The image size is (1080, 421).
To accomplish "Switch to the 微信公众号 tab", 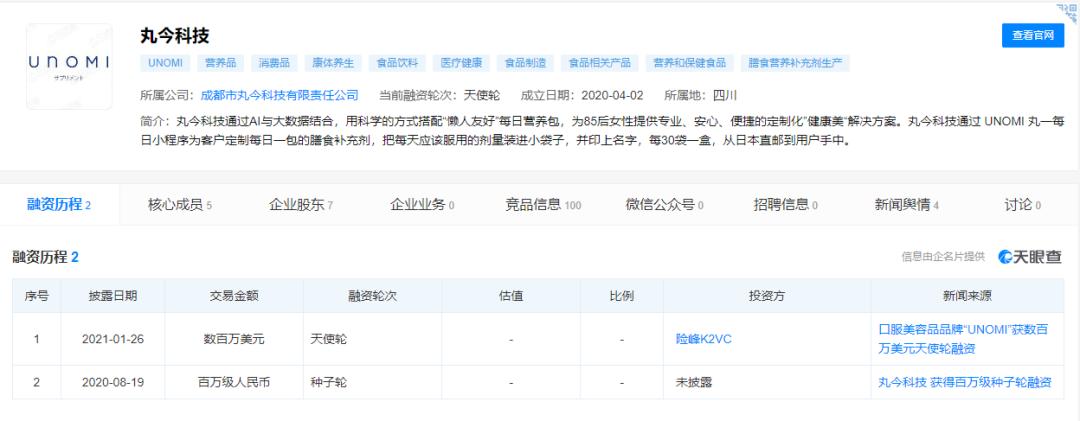I will (x=665, y=205).
